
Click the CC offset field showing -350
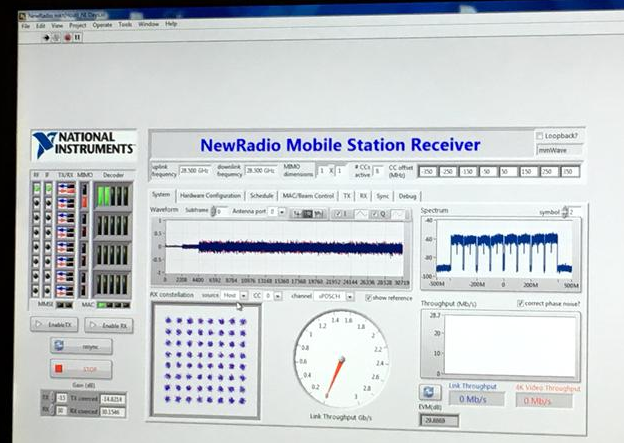click(428, 172)
